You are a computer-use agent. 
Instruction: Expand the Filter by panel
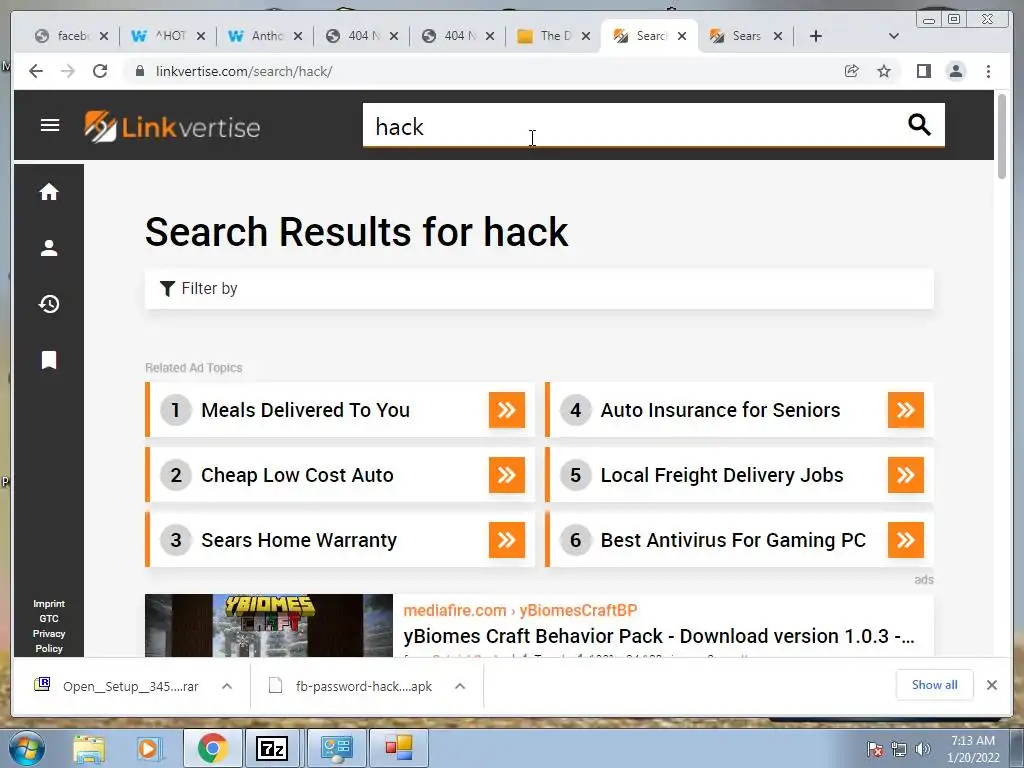point(539,289)
